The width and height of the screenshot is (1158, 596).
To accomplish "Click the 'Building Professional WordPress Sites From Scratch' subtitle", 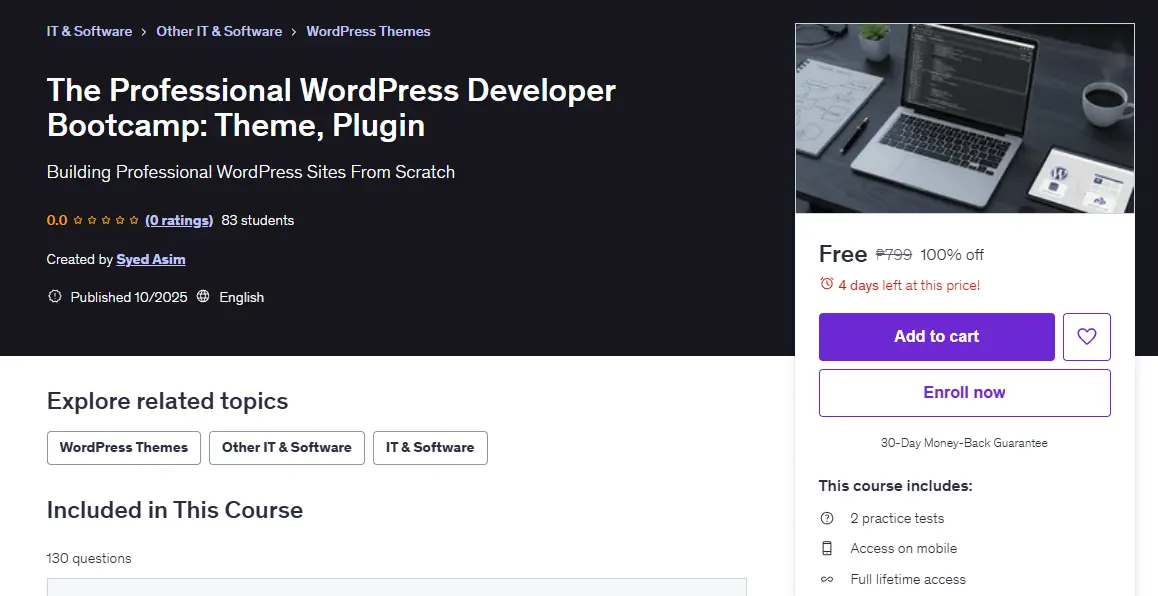I will pos(251,172).
